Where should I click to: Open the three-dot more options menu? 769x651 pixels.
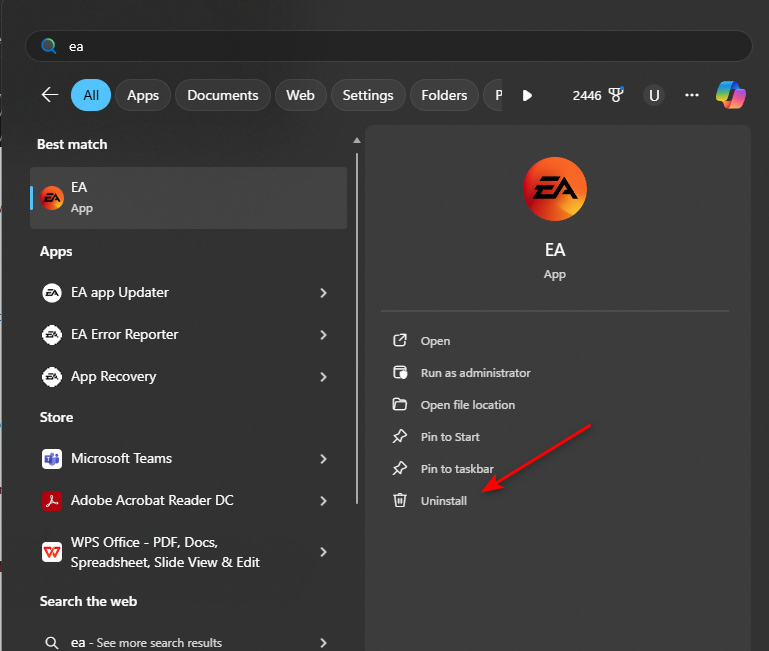[x=692, y=95]
